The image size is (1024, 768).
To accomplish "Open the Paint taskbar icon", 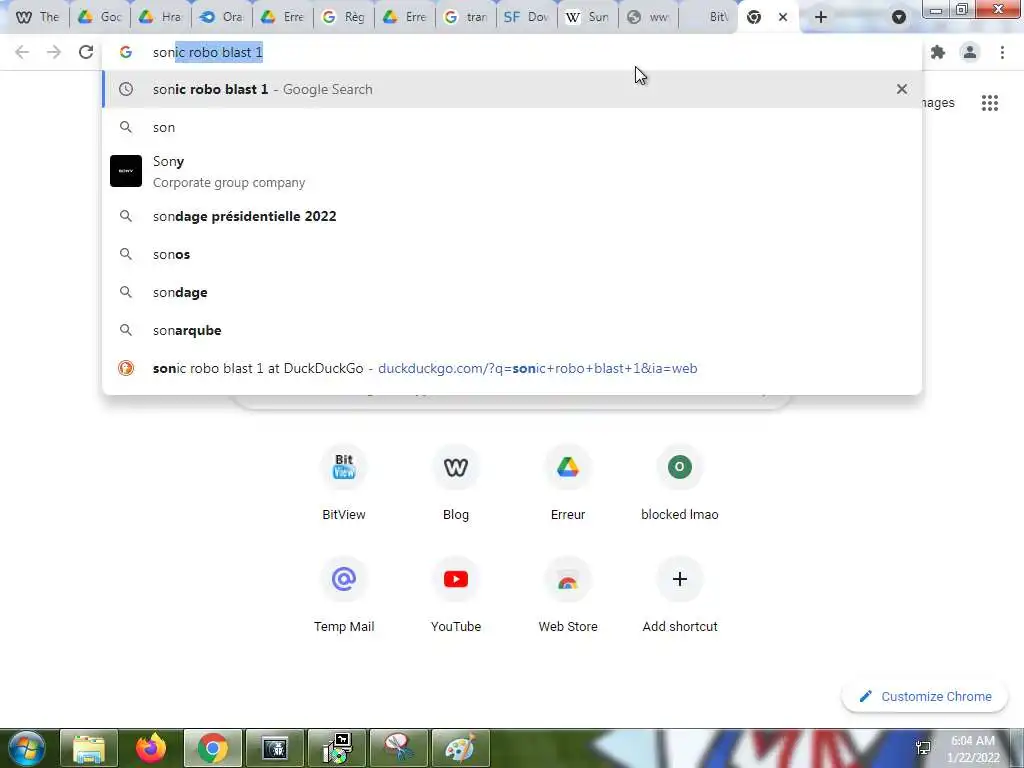I will tap(460, 748).
